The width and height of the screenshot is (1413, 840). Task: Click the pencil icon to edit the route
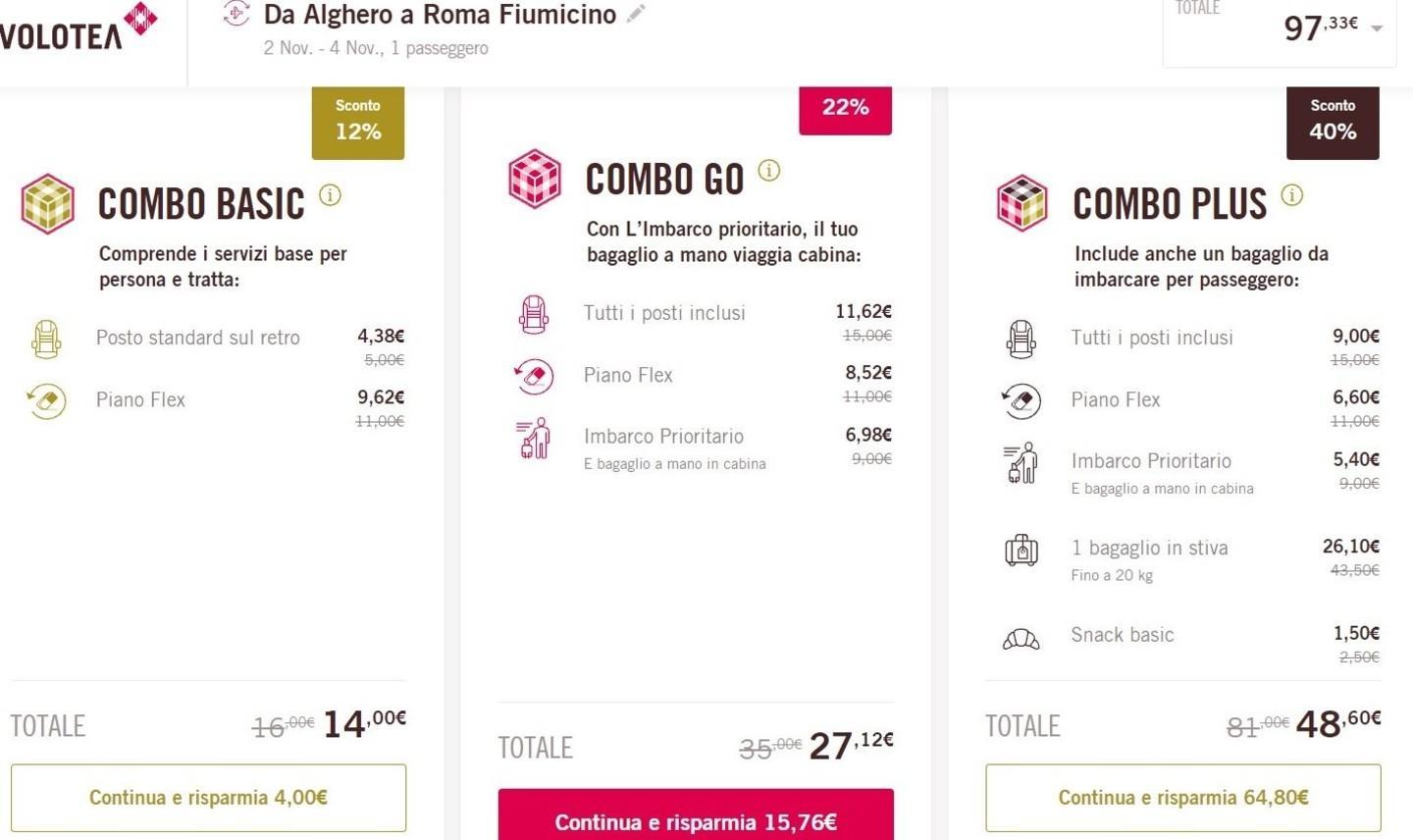tap(634, 14)
